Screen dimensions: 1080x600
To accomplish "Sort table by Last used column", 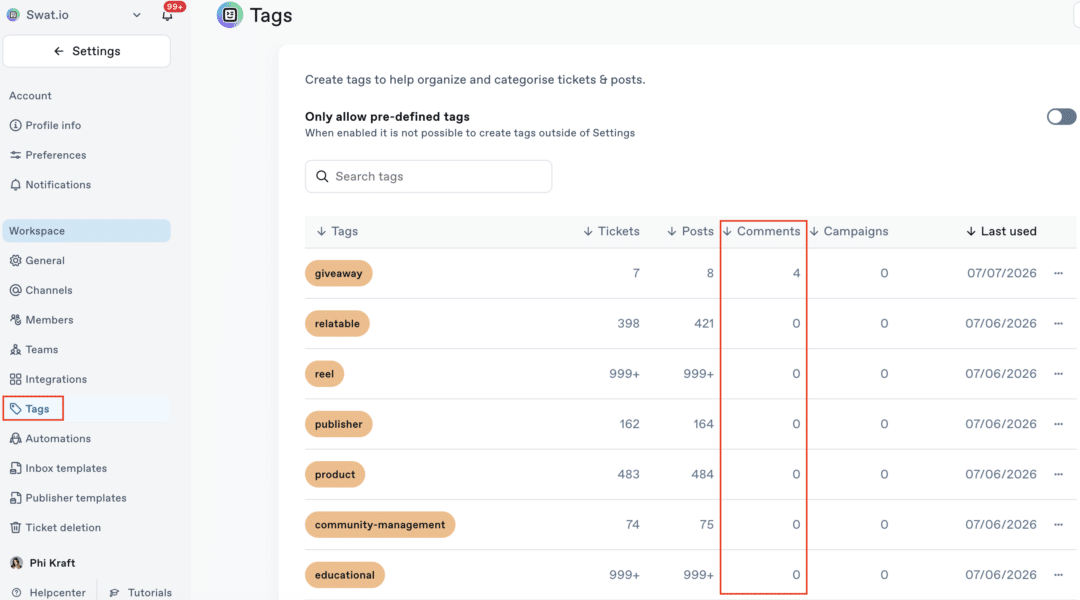I will (x=1001, y=231).
